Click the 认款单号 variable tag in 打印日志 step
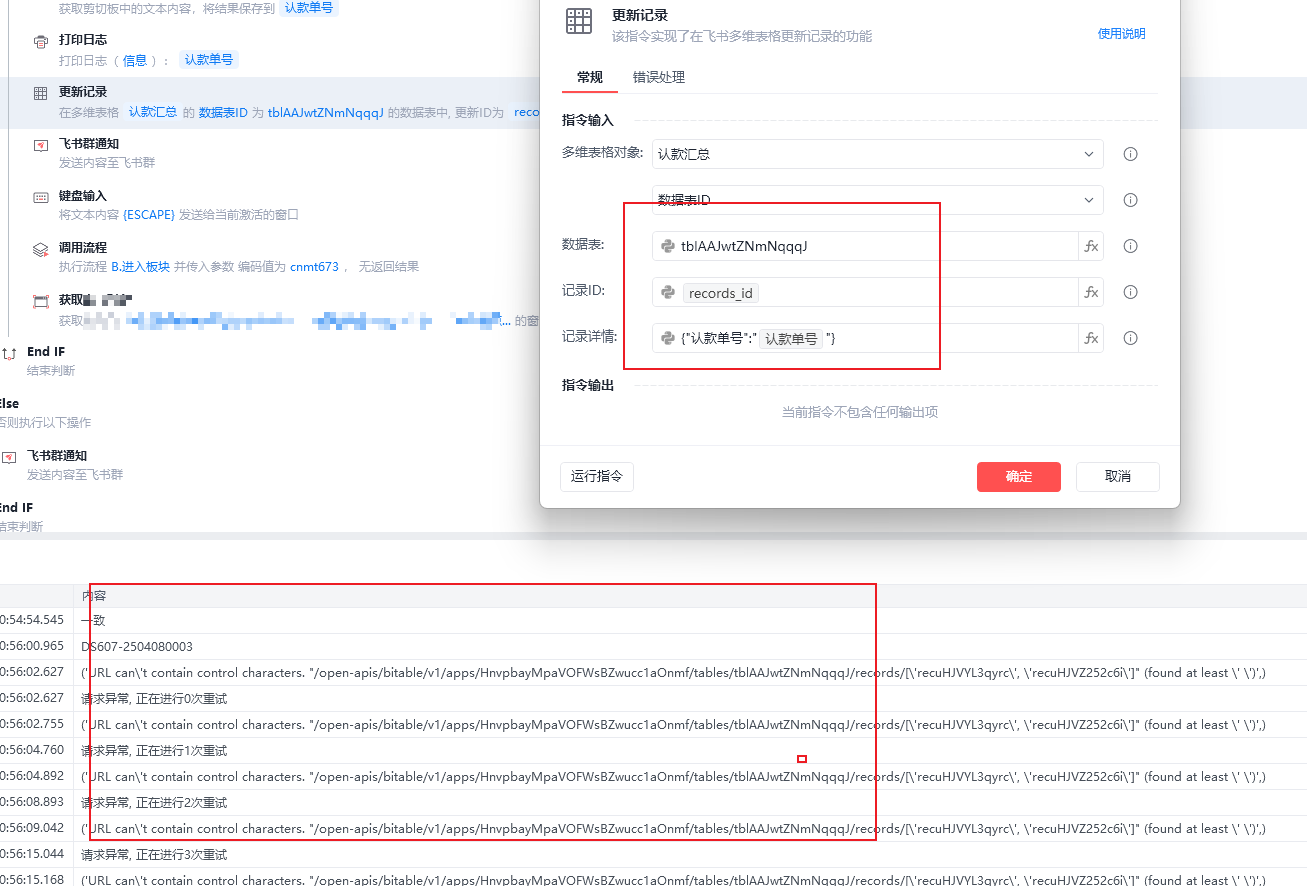This screenshot has width=1307, height=886. [x=209, y=60]
